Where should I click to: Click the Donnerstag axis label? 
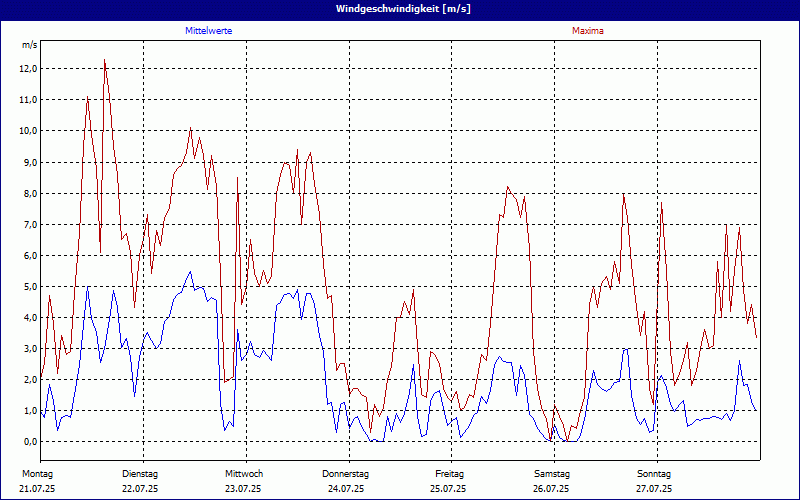point(346,473)
